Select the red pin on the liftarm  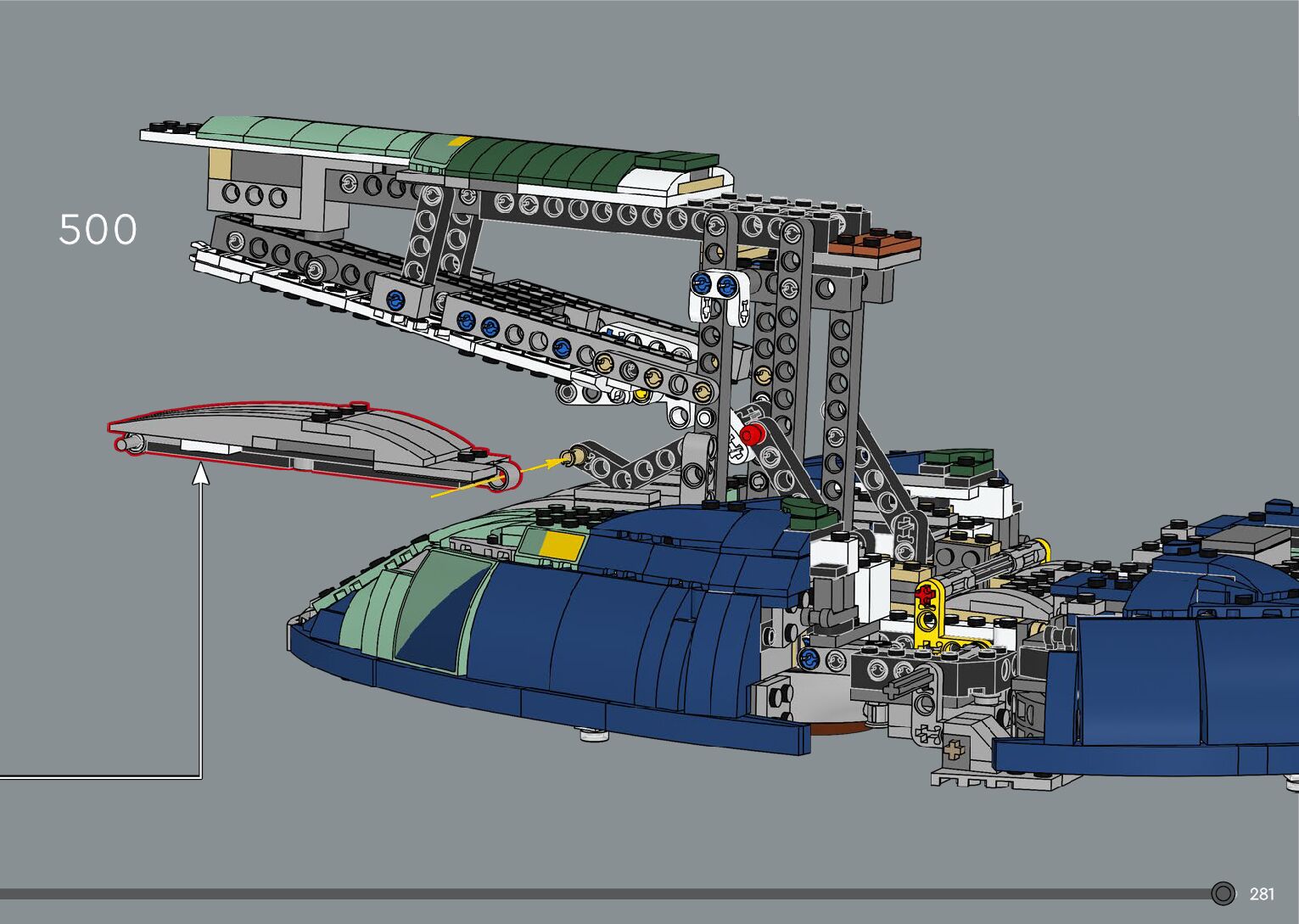pos(751,435)
